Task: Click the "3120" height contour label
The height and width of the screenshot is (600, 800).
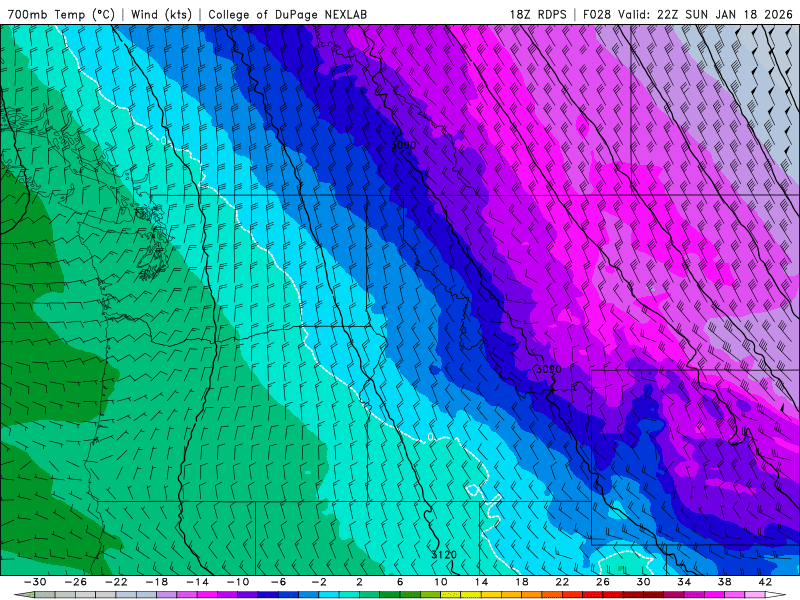Action: click(444, 555)
